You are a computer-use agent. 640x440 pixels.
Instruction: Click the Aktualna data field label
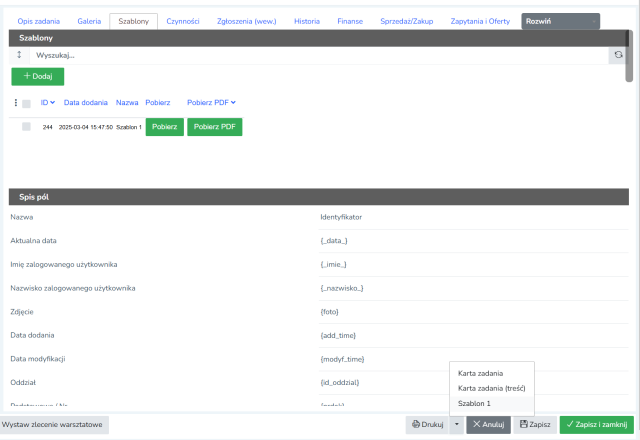(x=33, y=241)
